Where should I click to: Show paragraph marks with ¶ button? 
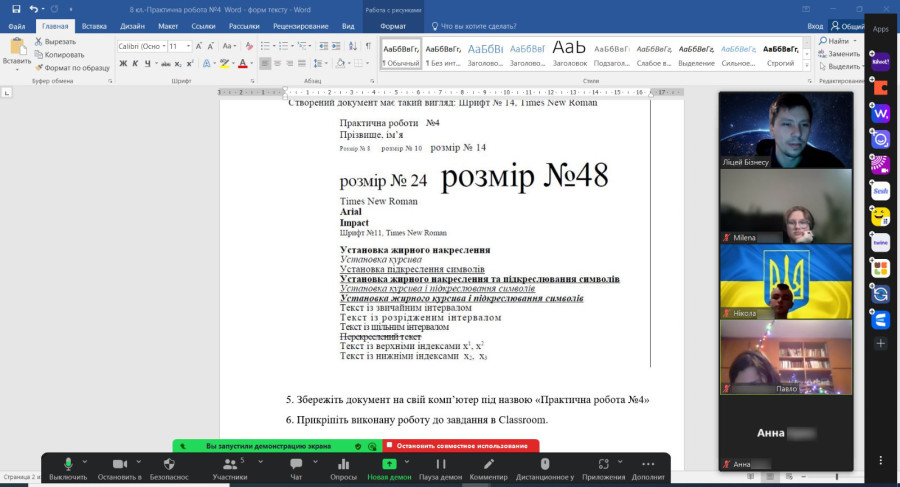368,46
